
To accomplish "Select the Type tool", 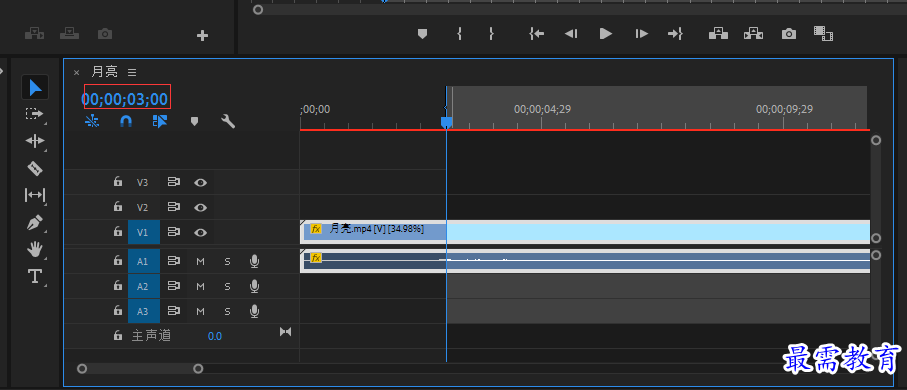I will (35, 277).
